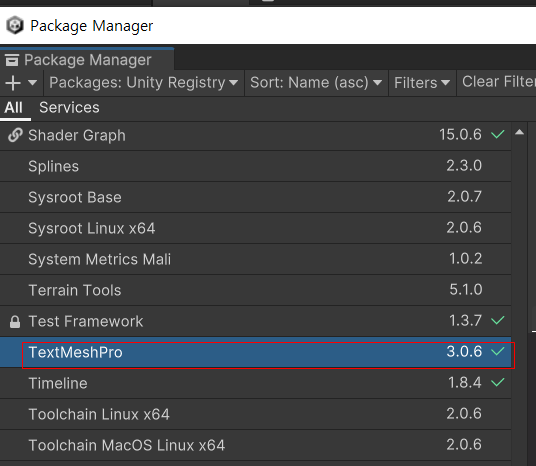Click version 1.0.2 of System Metrics Mali
This screenshot has height=466, width=536.
coord(466,258)
